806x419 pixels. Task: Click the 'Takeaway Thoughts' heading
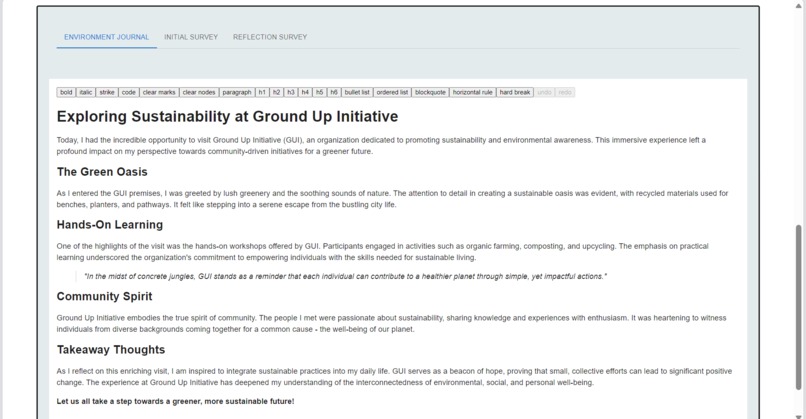point(111,350)
